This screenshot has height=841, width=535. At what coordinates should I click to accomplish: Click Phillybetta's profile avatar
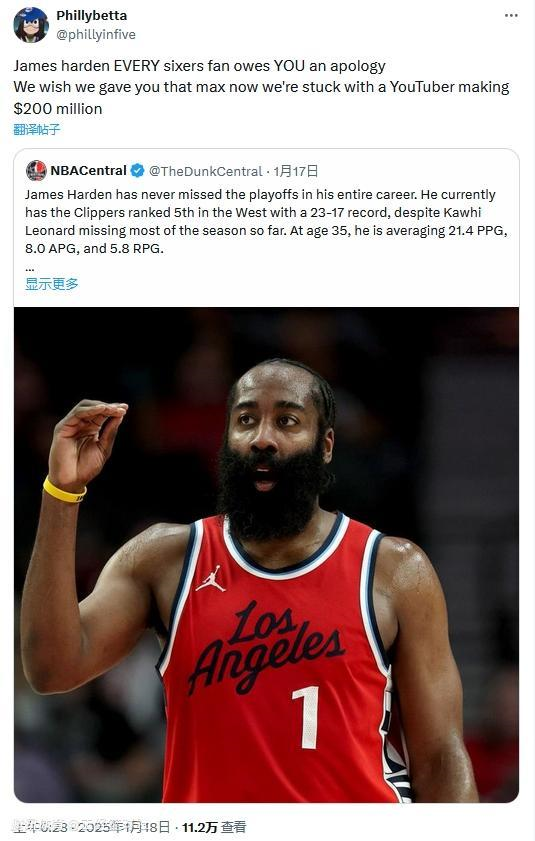pos(31,25)
